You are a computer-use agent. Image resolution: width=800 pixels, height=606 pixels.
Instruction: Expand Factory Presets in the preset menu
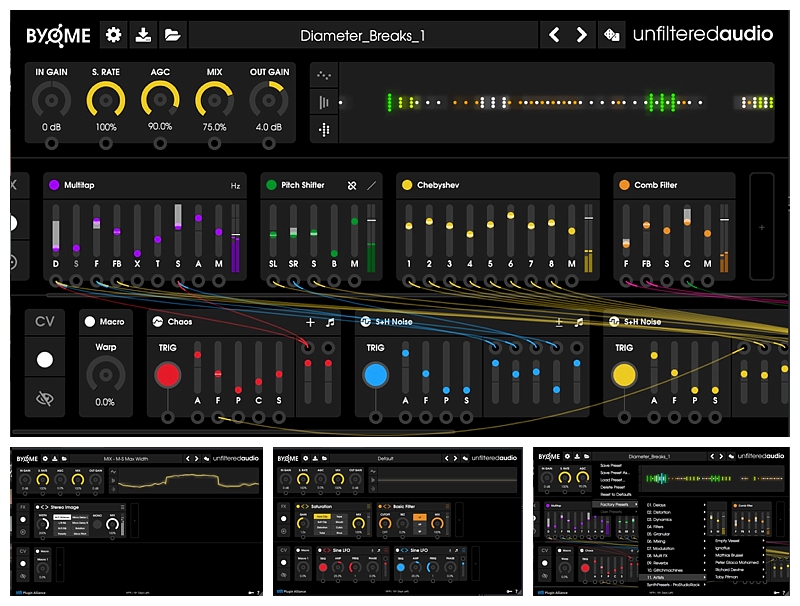coord(615,504)
